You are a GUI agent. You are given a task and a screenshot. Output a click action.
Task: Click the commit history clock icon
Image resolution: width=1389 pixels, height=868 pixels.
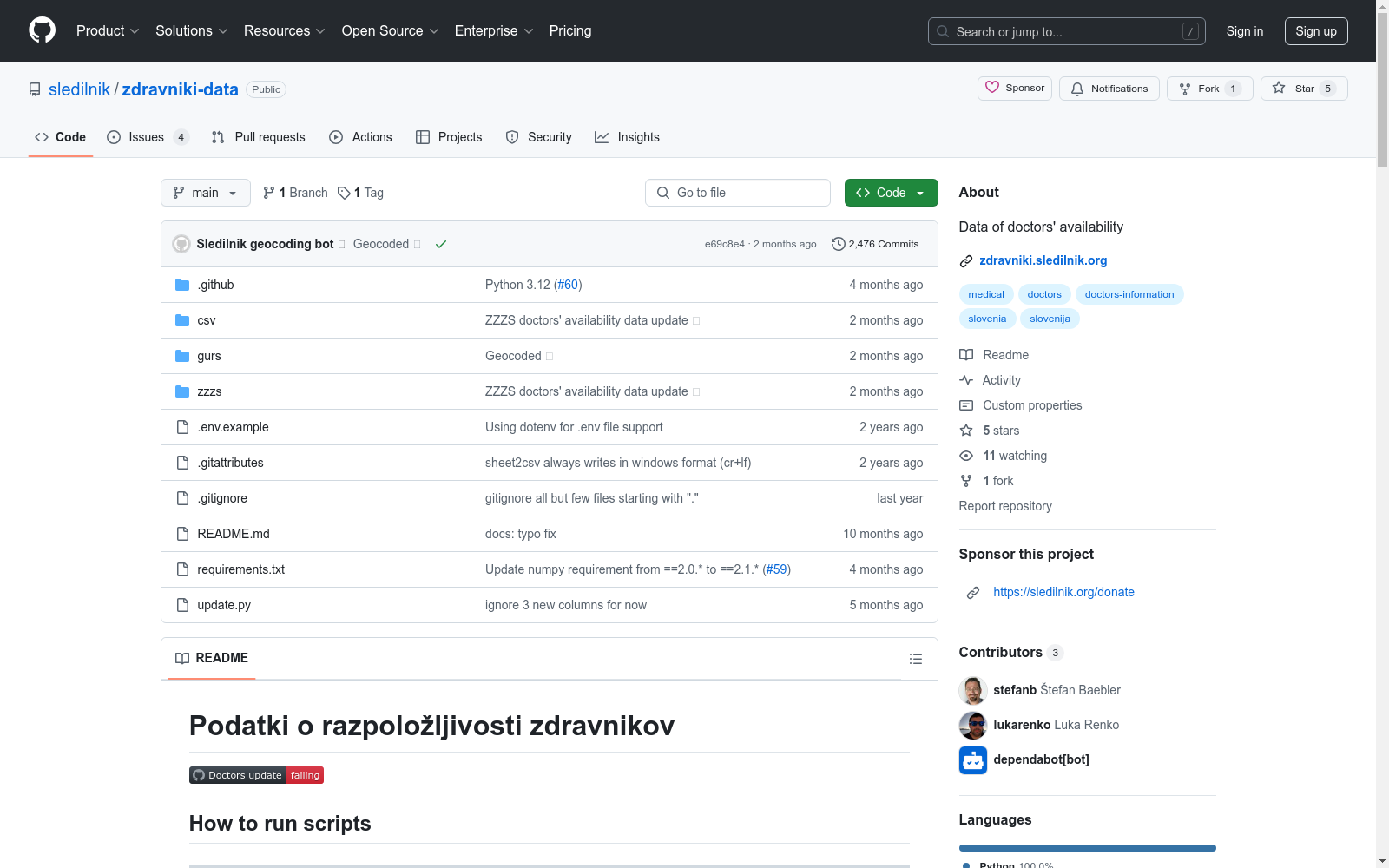(x=839, y=244)
